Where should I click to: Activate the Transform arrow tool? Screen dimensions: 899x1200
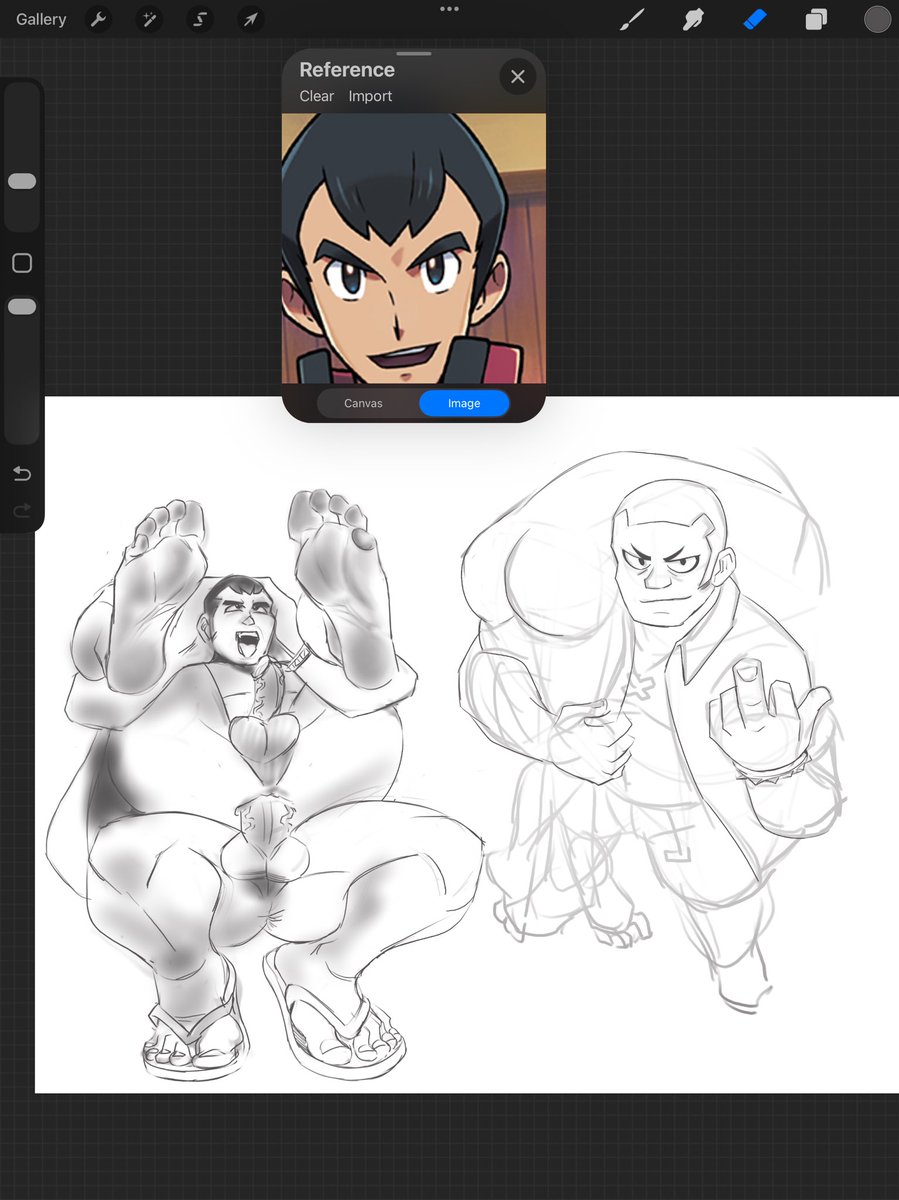tap(251, 19)
